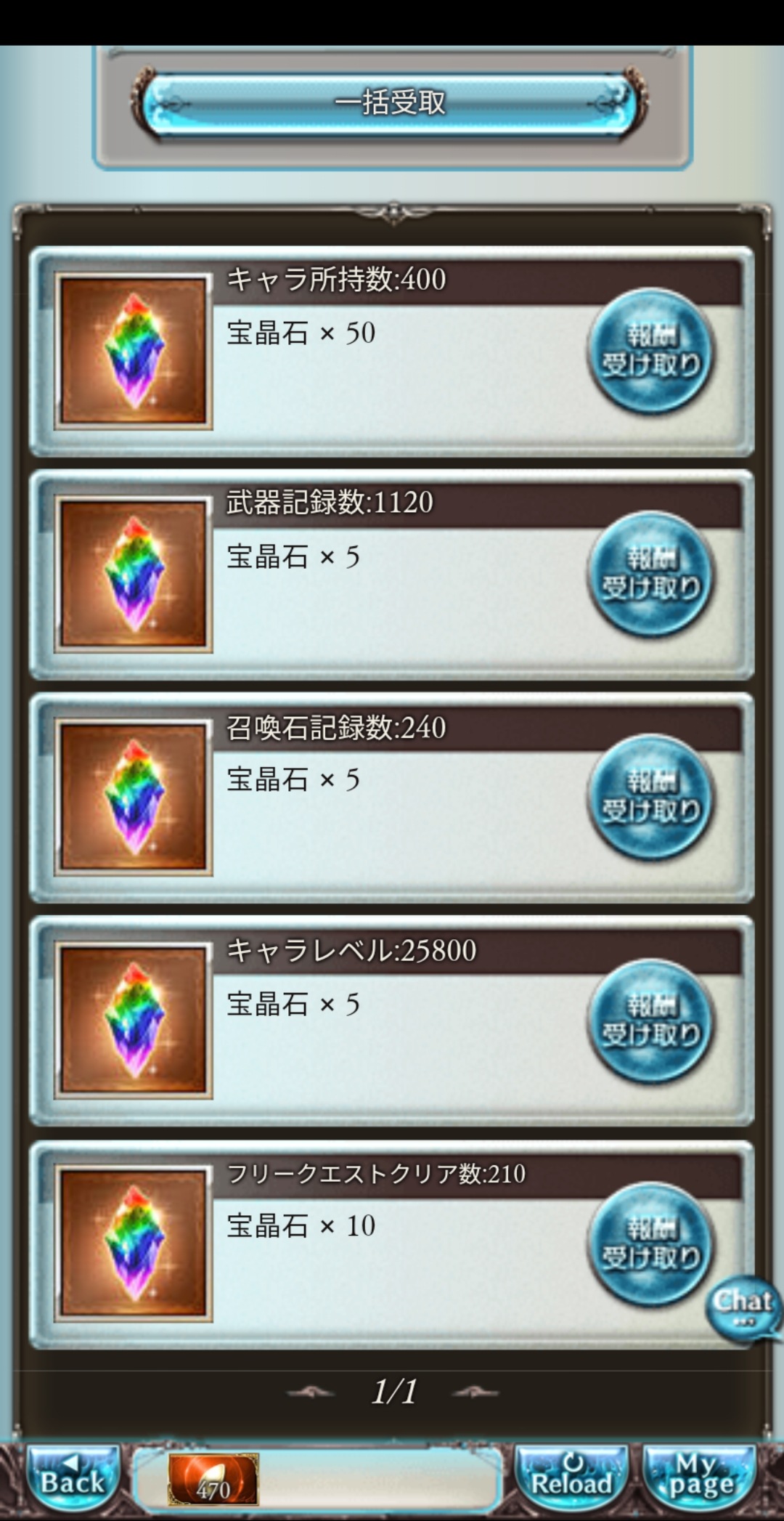Tap the 一括受取 collect-all button
This screenshot has width=784, height=1521.
point(390,103)
